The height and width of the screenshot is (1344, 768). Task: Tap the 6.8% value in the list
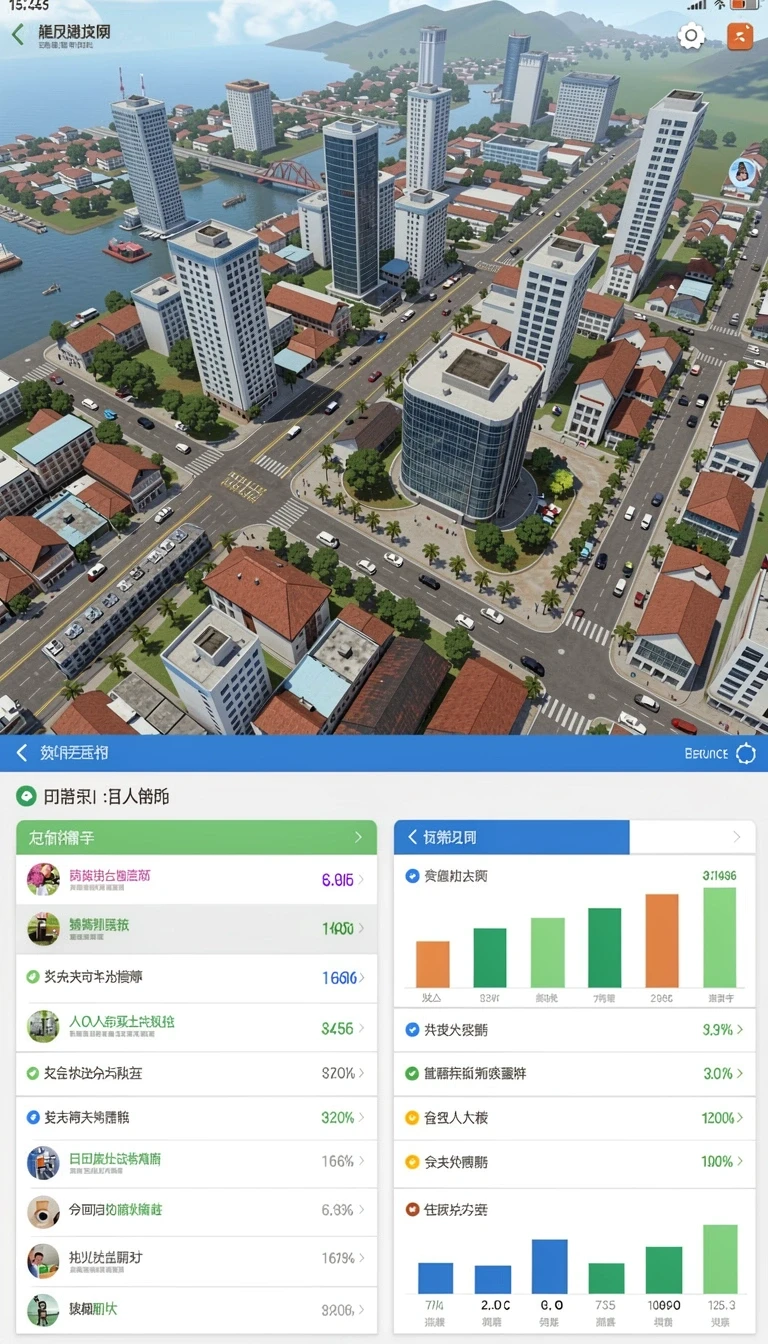coord(338,1209)
